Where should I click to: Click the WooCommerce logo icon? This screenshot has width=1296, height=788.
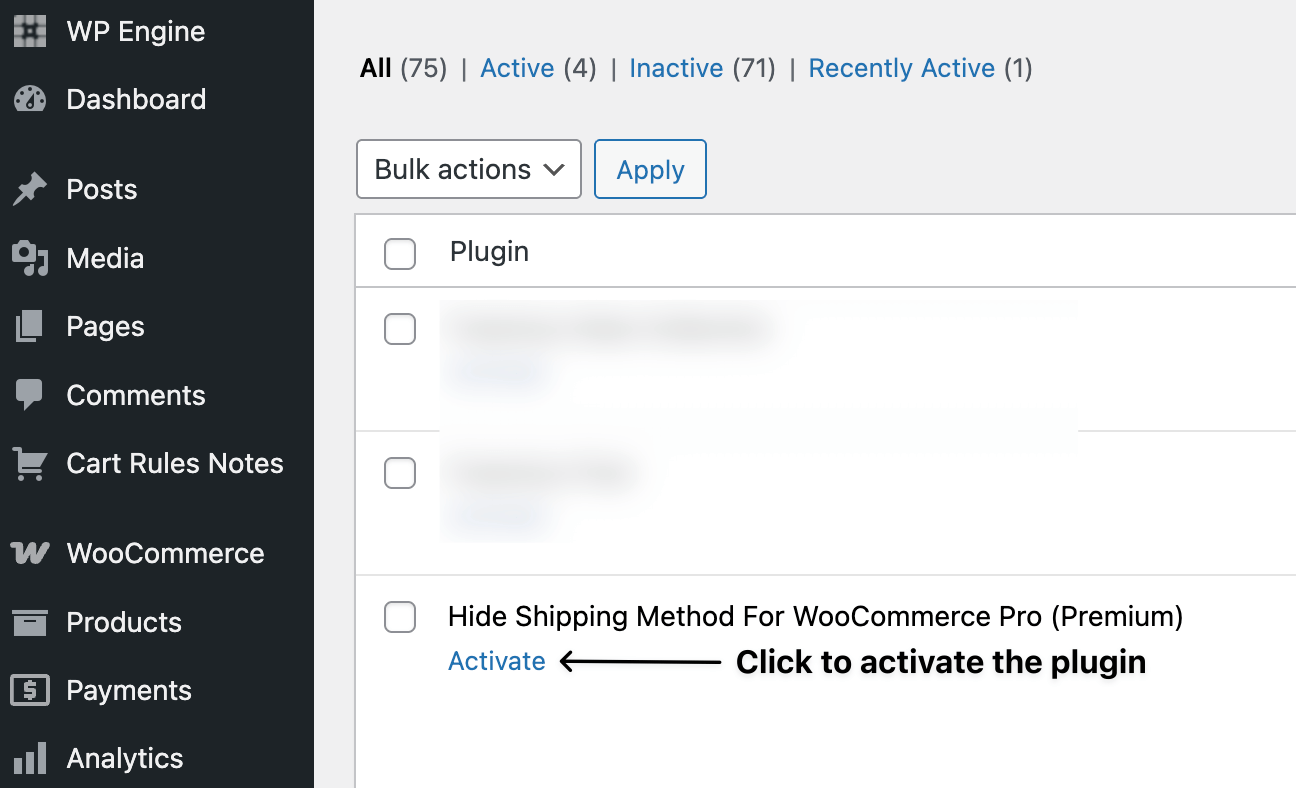29,552
